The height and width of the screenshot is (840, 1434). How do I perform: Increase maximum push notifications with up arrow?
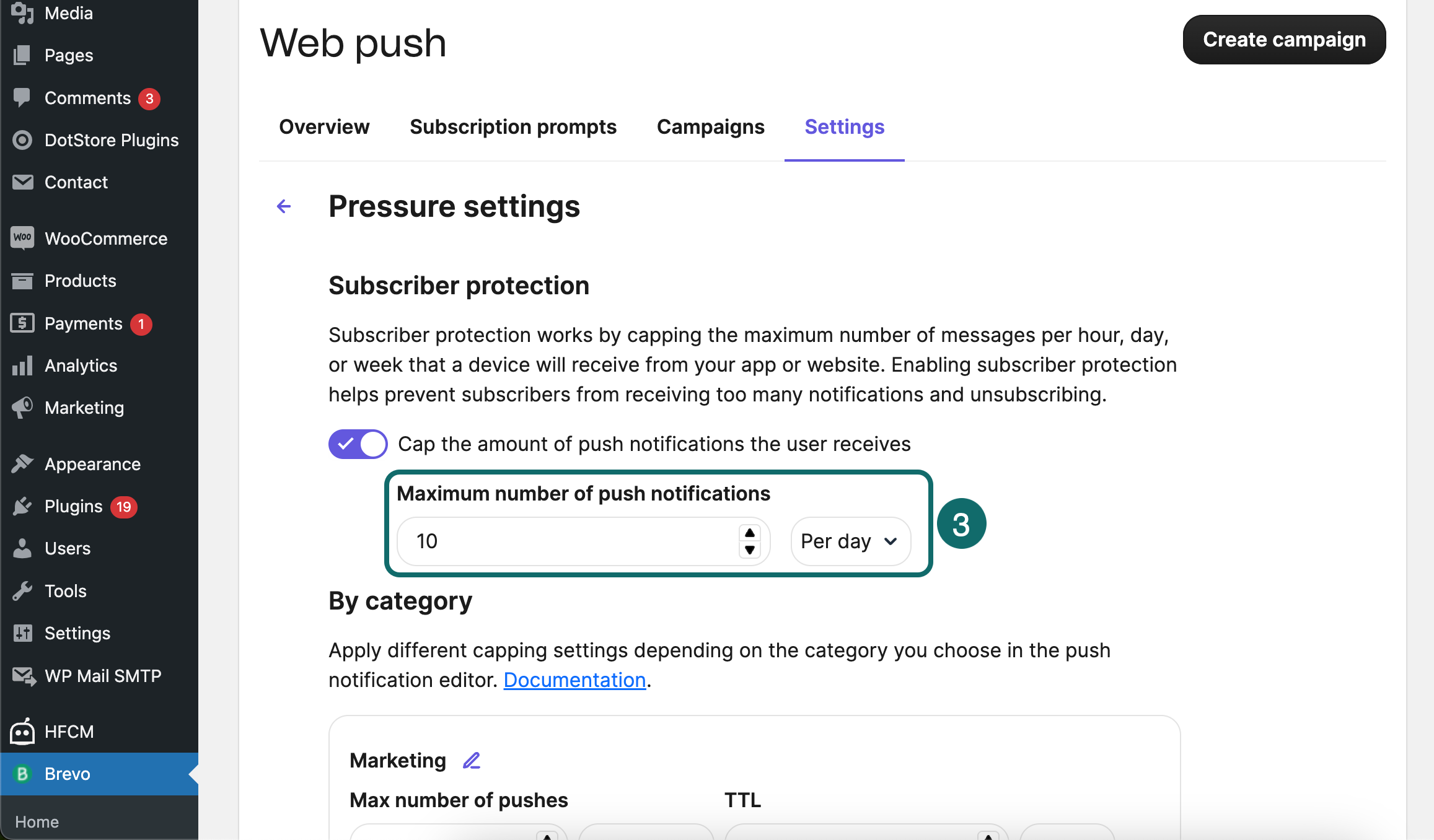click(750, 533)
